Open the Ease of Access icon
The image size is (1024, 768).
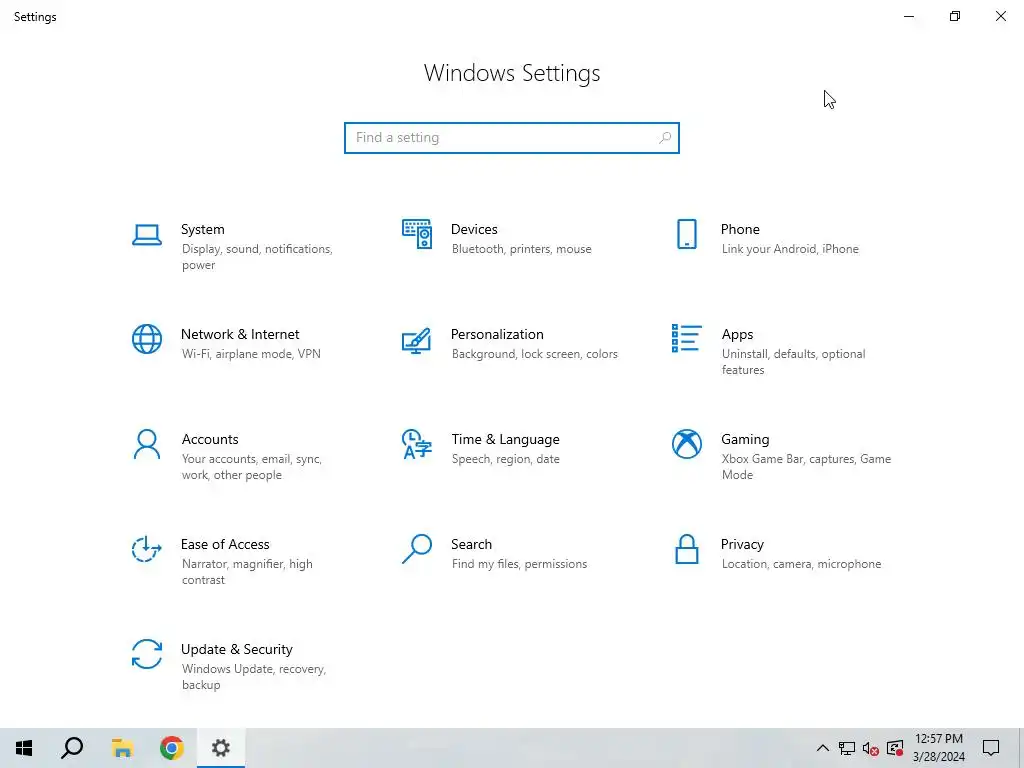pyautogui.click(x=147, y=549)
